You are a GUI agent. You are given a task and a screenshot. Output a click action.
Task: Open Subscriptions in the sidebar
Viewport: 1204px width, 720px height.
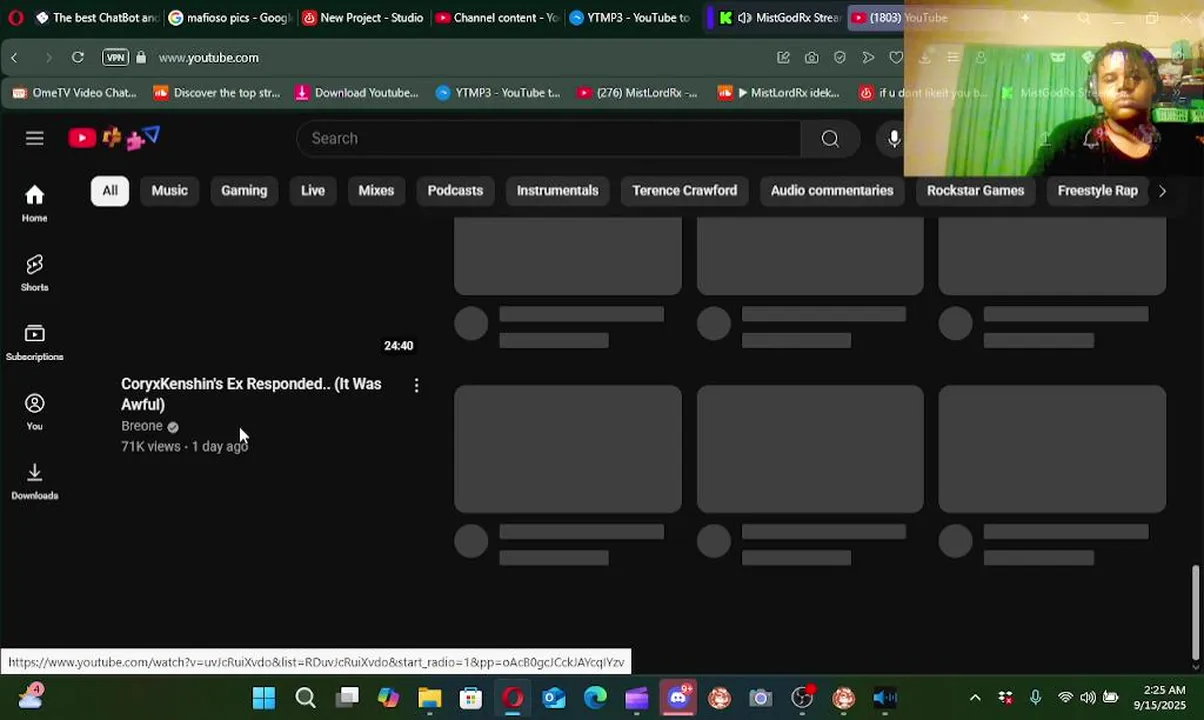tap(34, 342)
